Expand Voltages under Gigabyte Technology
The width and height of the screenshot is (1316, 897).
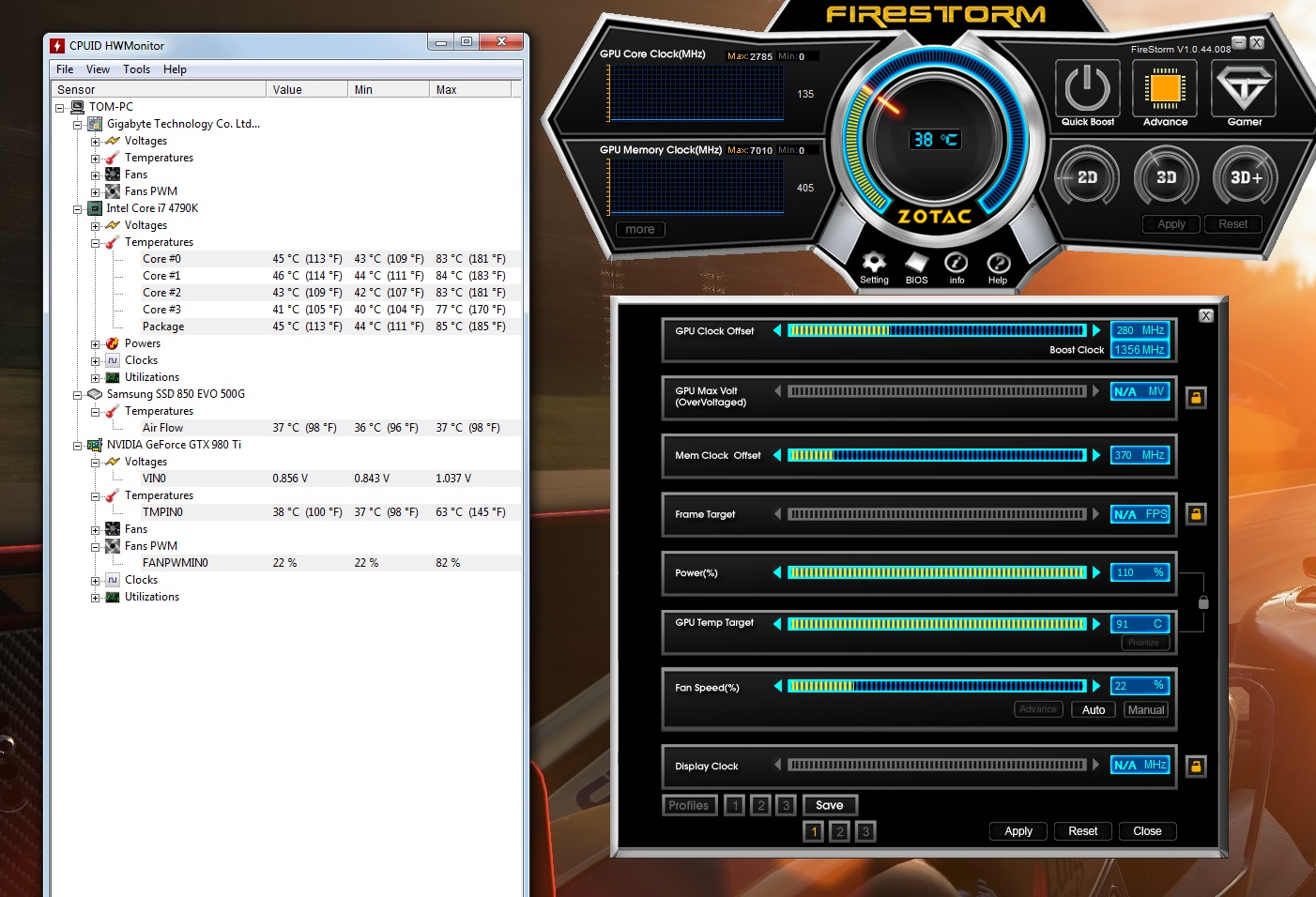coord(95,142)
